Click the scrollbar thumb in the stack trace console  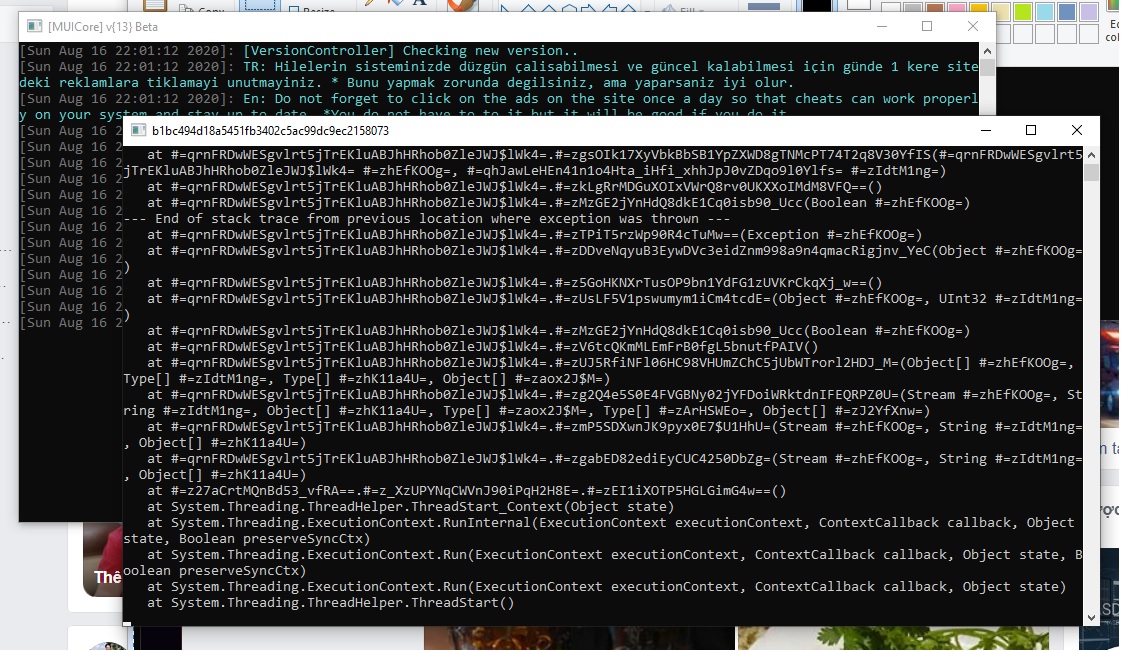[1091, 172]
